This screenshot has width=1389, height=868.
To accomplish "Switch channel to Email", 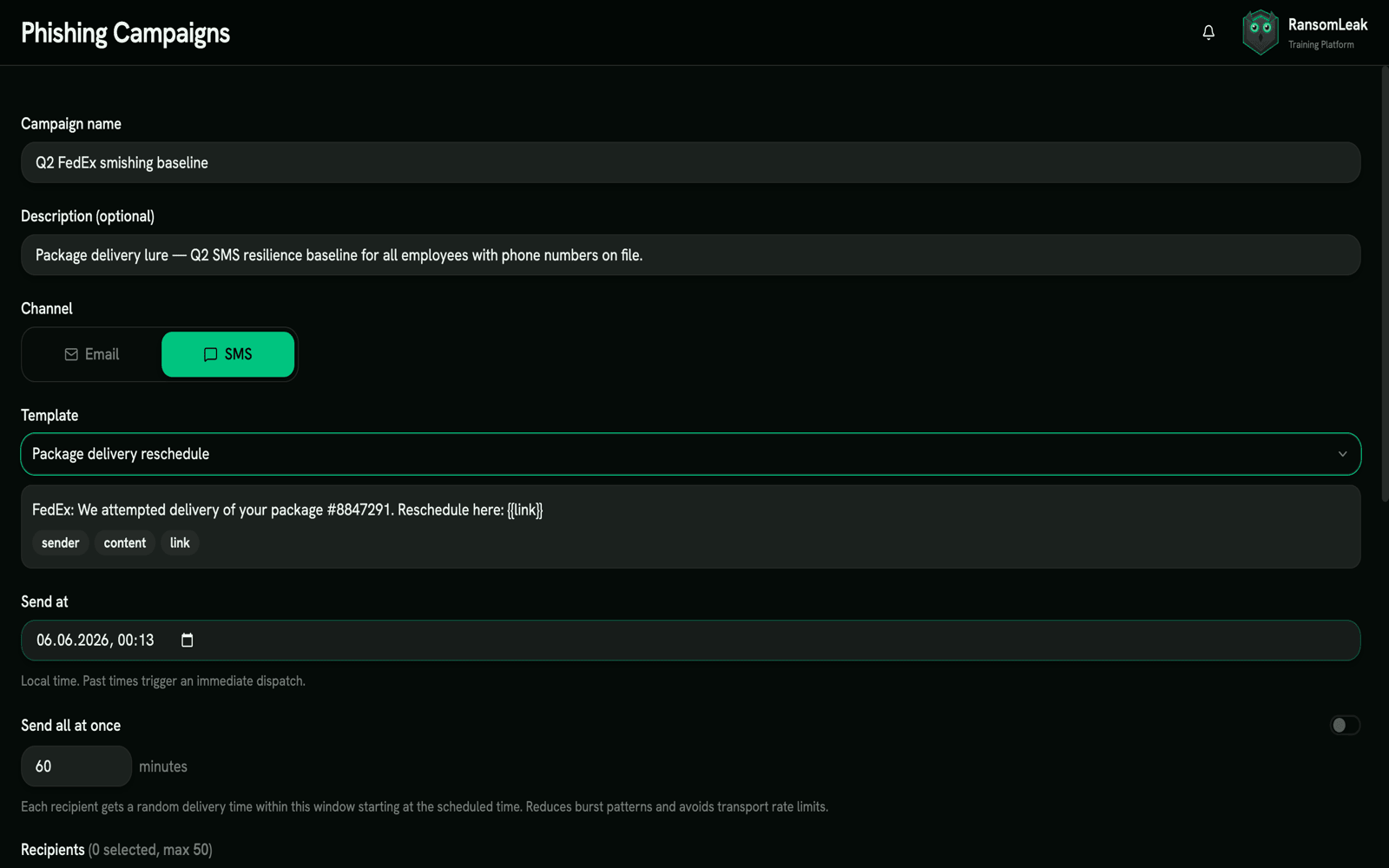I will 92,354.
